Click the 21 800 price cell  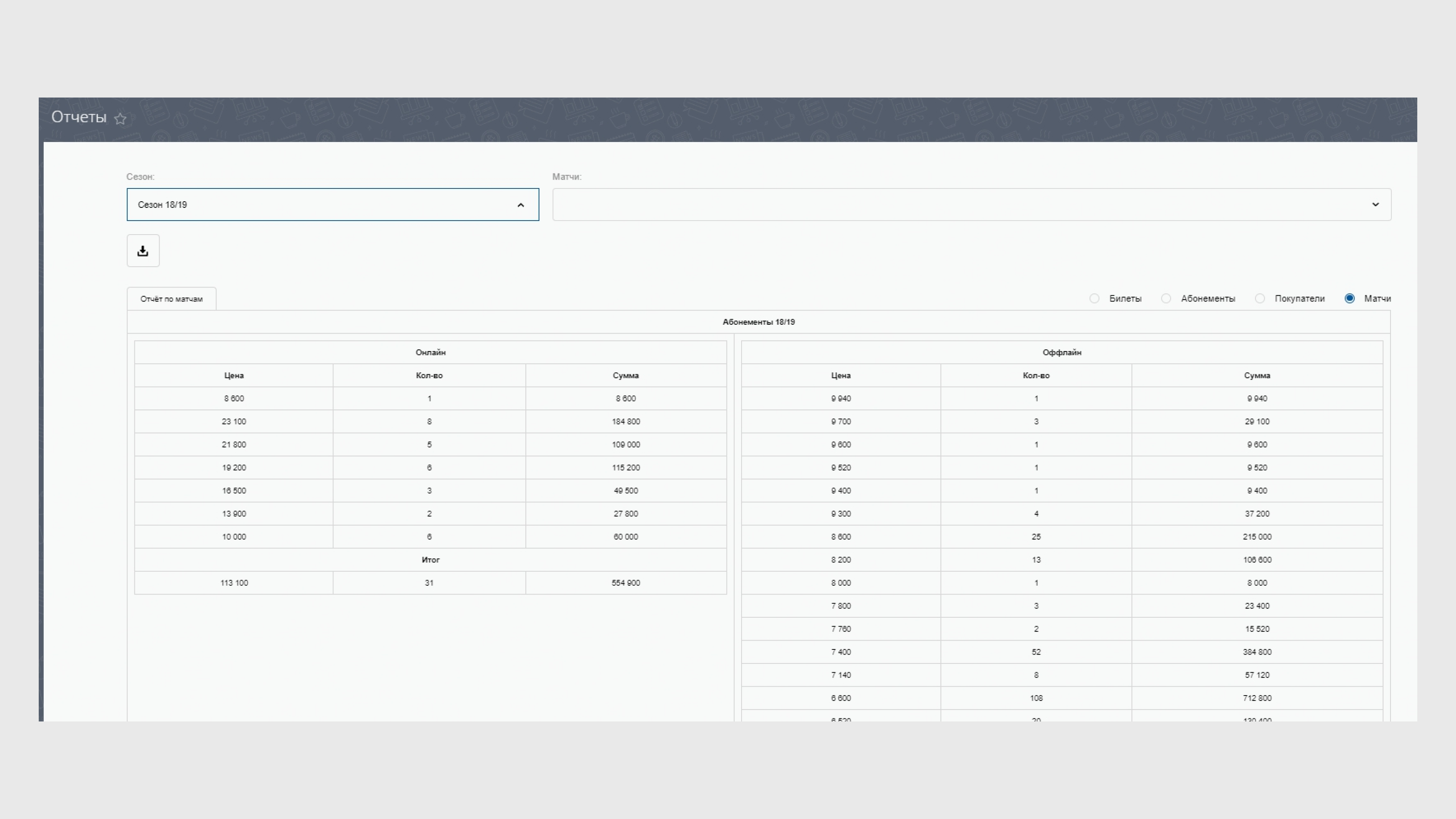click(x=234, y=445)
